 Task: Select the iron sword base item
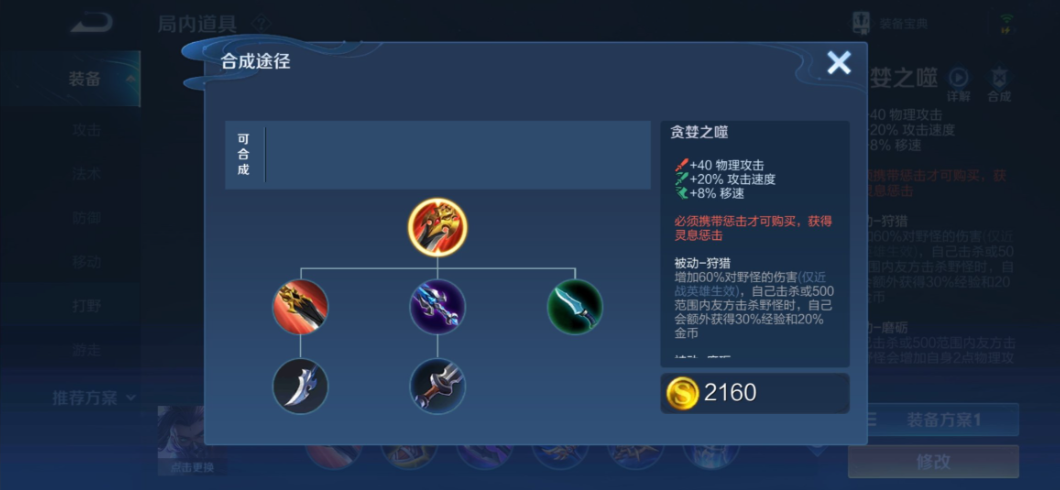point(437,386)
